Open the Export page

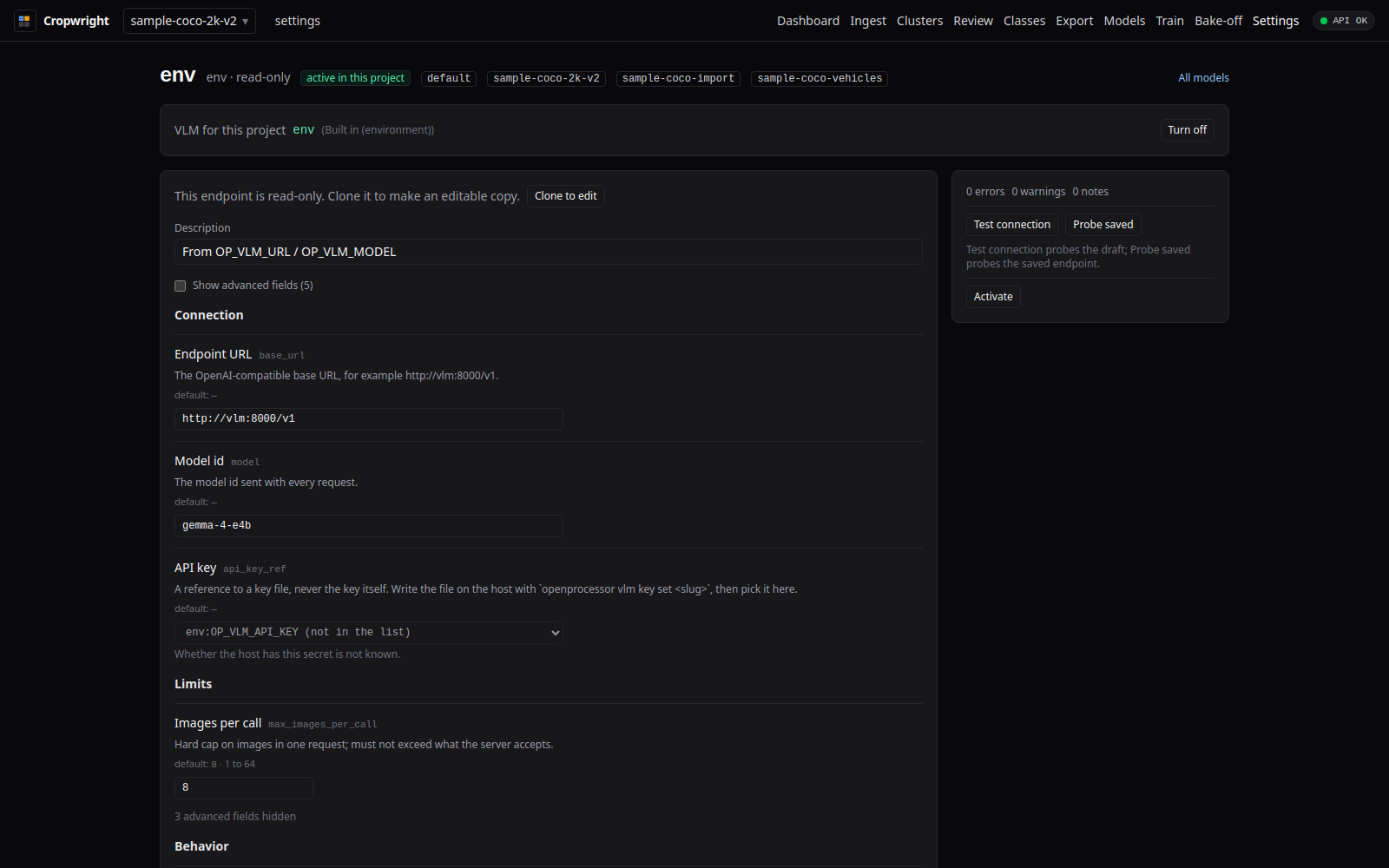point(1075,21)
